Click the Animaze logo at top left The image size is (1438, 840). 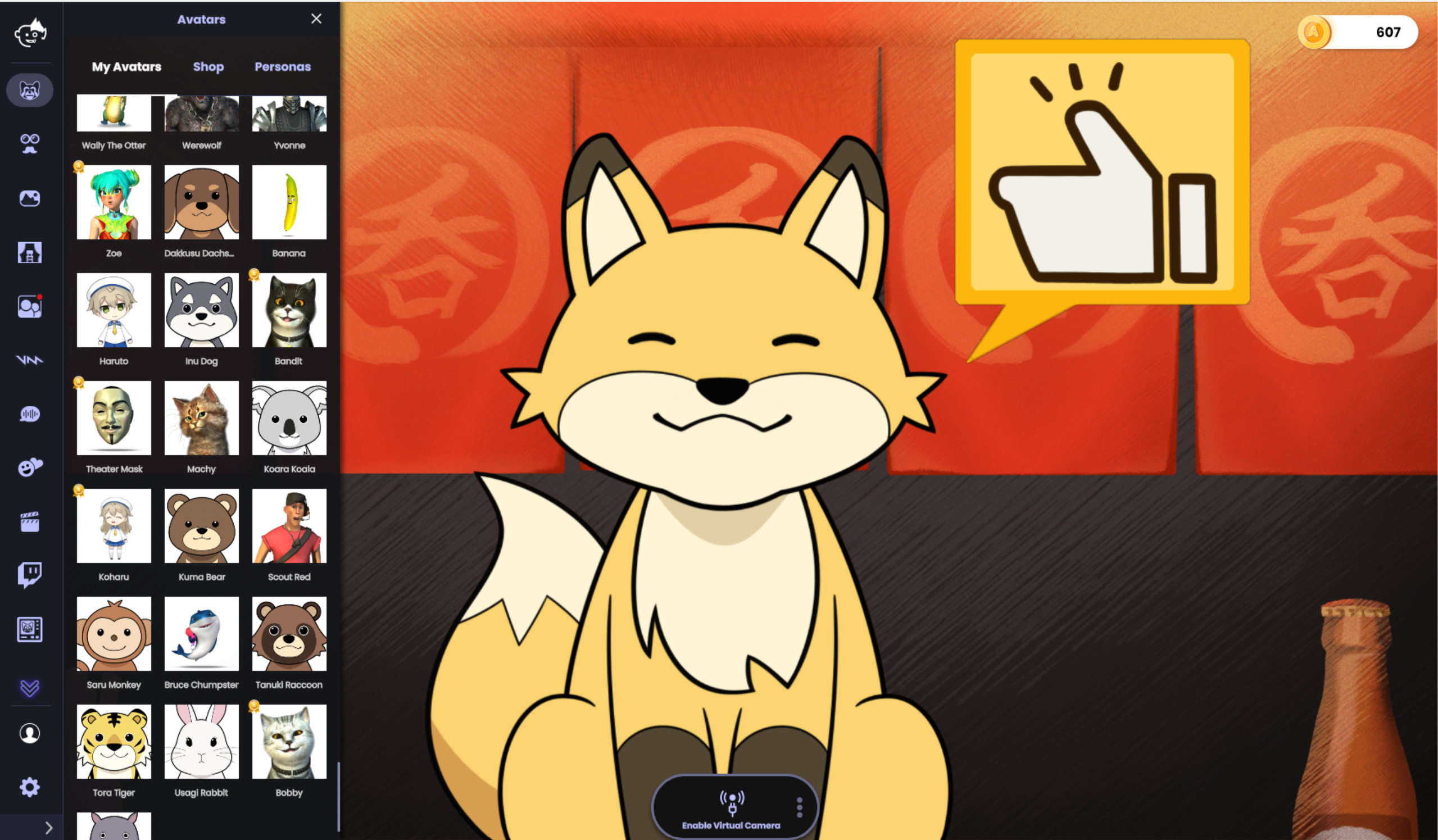[30, 33]
